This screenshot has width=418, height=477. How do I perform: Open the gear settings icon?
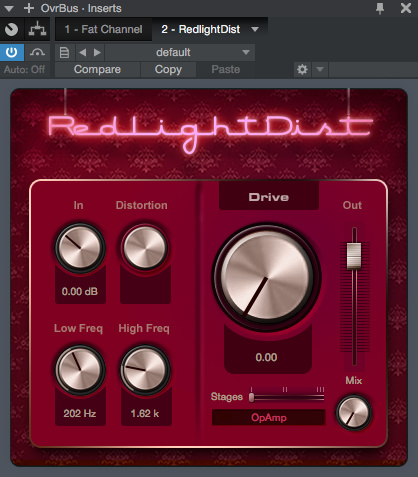tap(302, 70)
